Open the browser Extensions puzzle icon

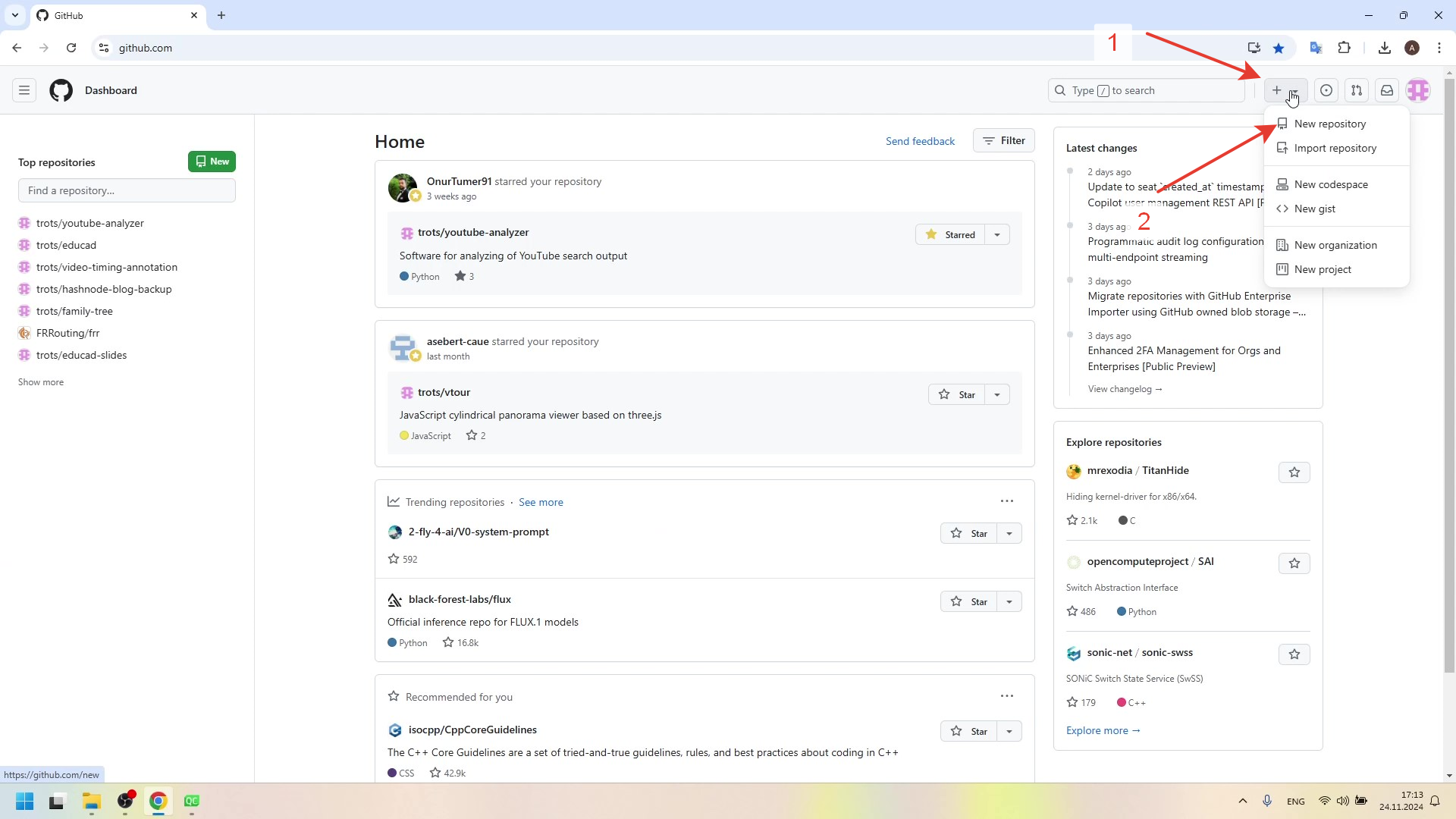tap(1344, 48)
